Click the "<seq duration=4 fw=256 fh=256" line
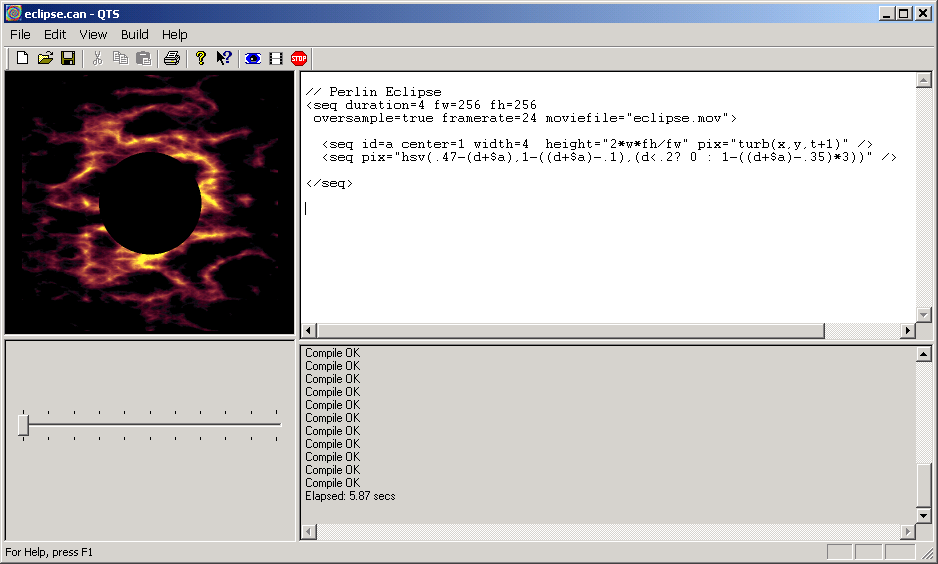938x564 pixels. 421,105
